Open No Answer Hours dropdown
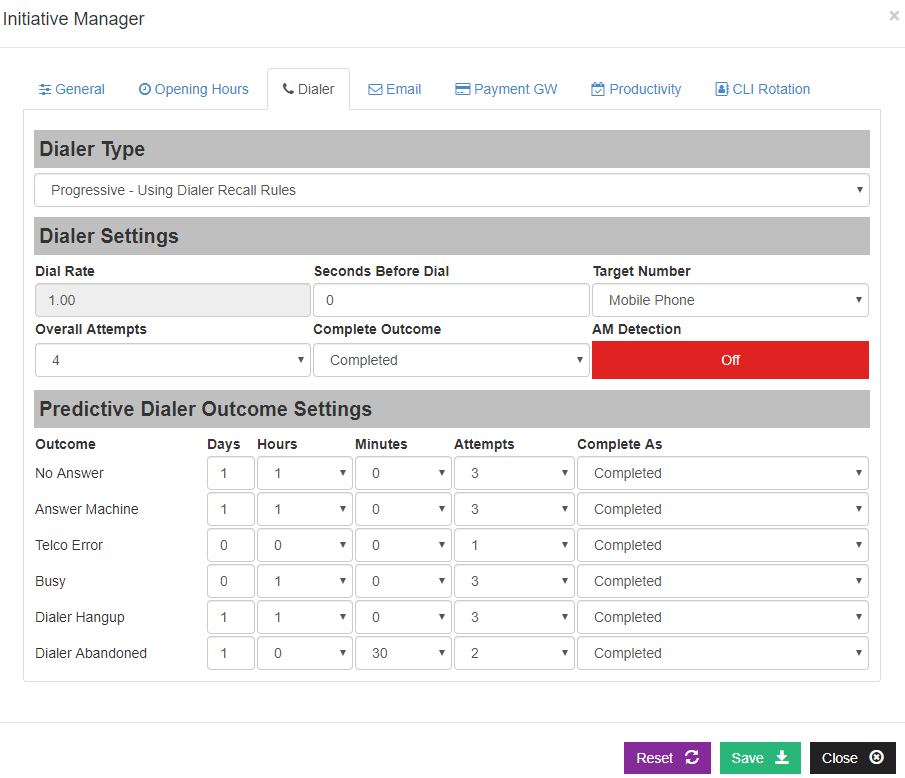The height and width of the screenshot is (778, 905). pos(305,473)
